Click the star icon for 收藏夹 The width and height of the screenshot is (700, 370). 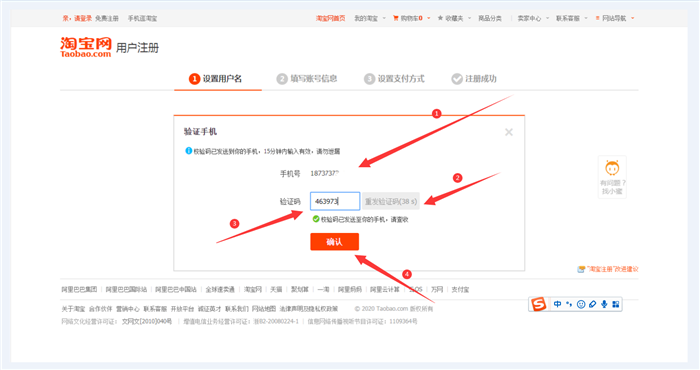coord(440,18)
